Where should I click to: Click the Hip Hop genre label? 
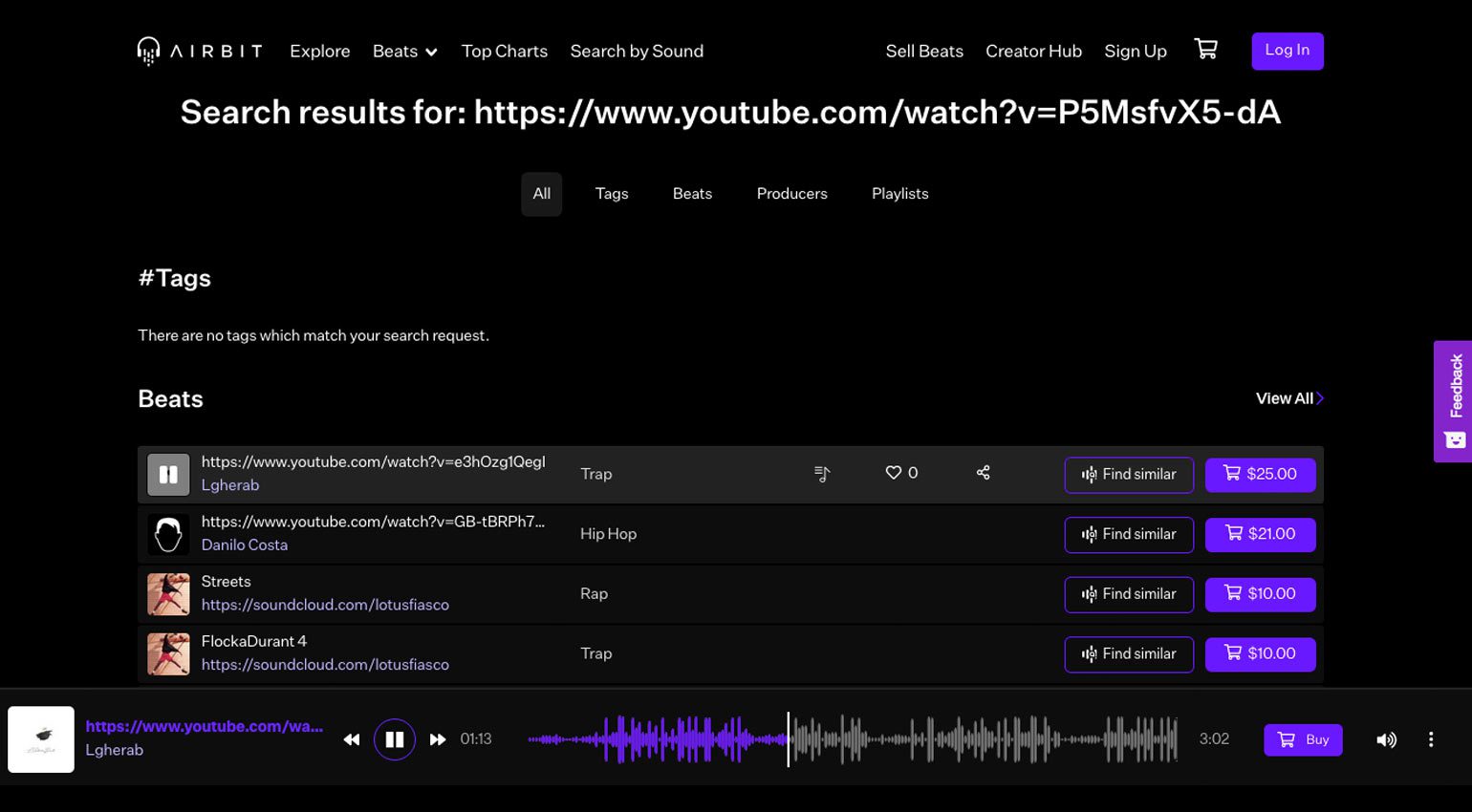tap(608, 534)
